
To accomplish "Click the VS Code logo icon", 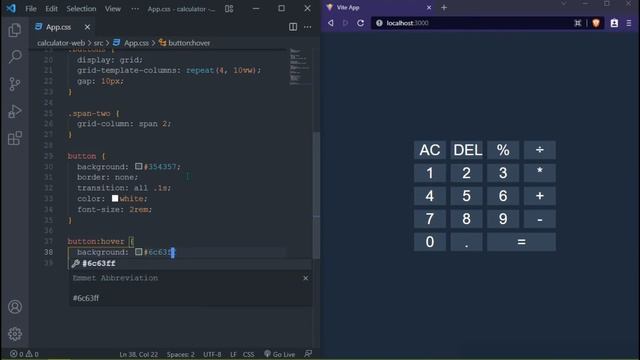I will click(x=11, y=8).
